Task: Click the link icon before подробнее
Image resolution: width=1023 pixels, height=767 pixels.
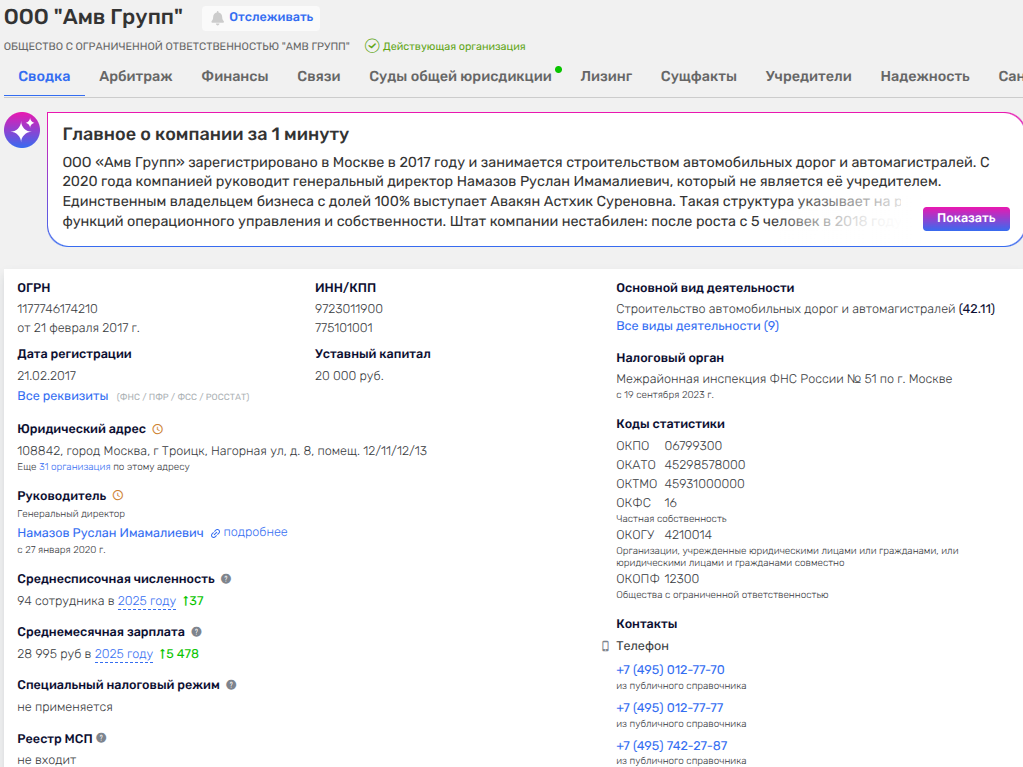Action: 215,534
